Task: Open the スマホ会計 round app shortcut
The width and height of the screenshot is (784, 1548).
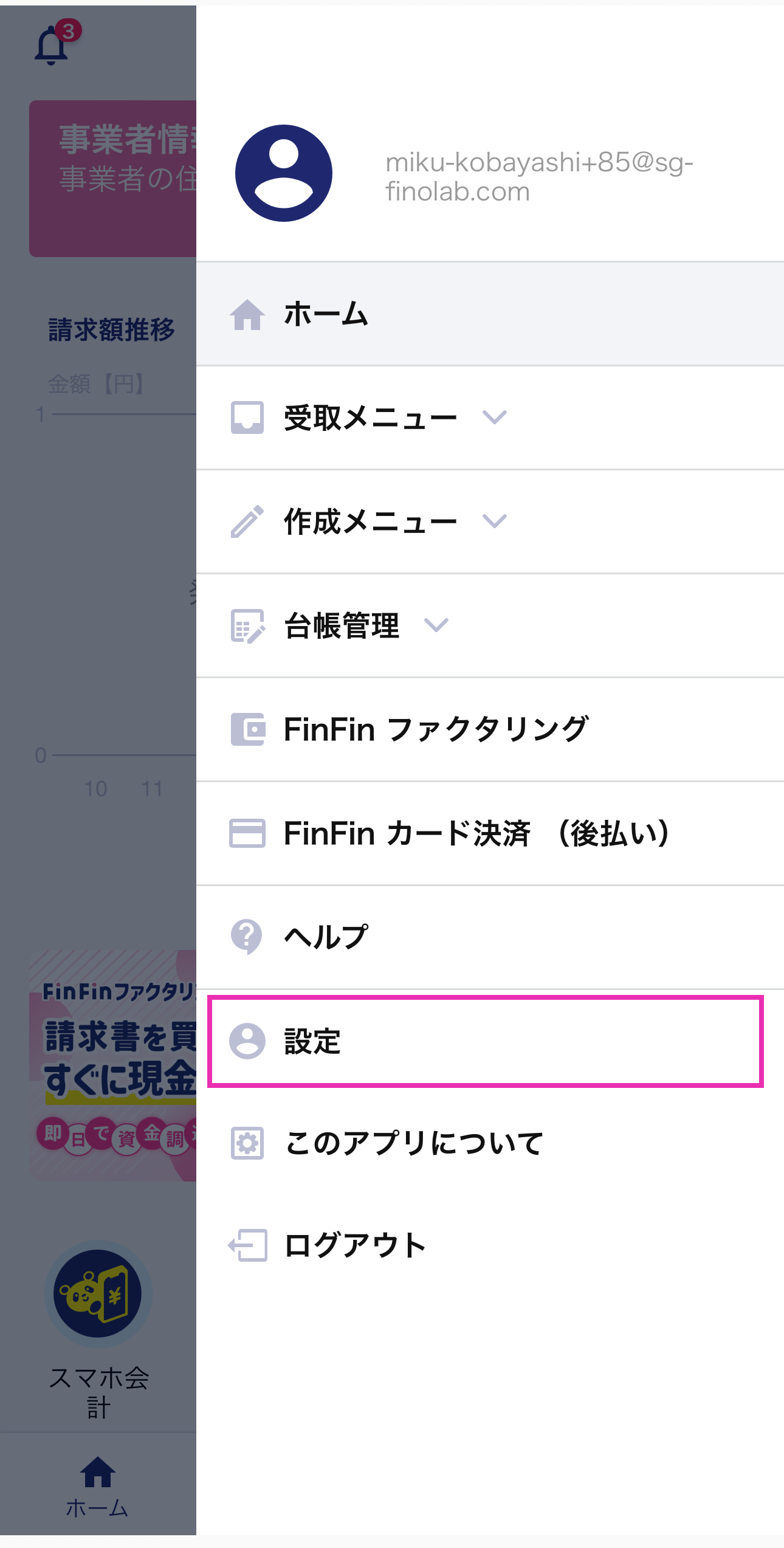Action: 98,1294
